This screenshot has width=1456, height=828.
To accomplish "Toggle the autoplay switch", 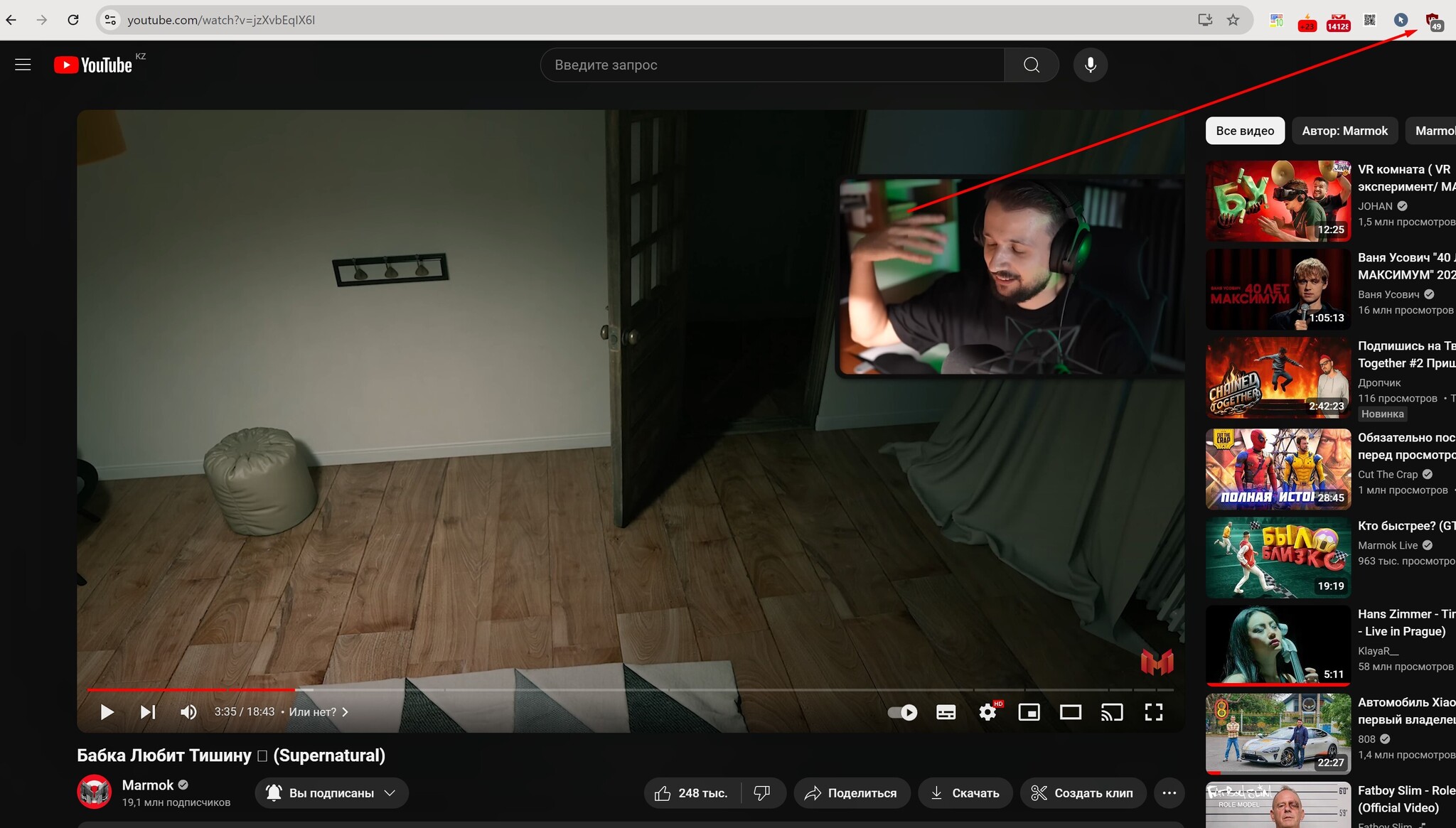I will tap(902, 712).
